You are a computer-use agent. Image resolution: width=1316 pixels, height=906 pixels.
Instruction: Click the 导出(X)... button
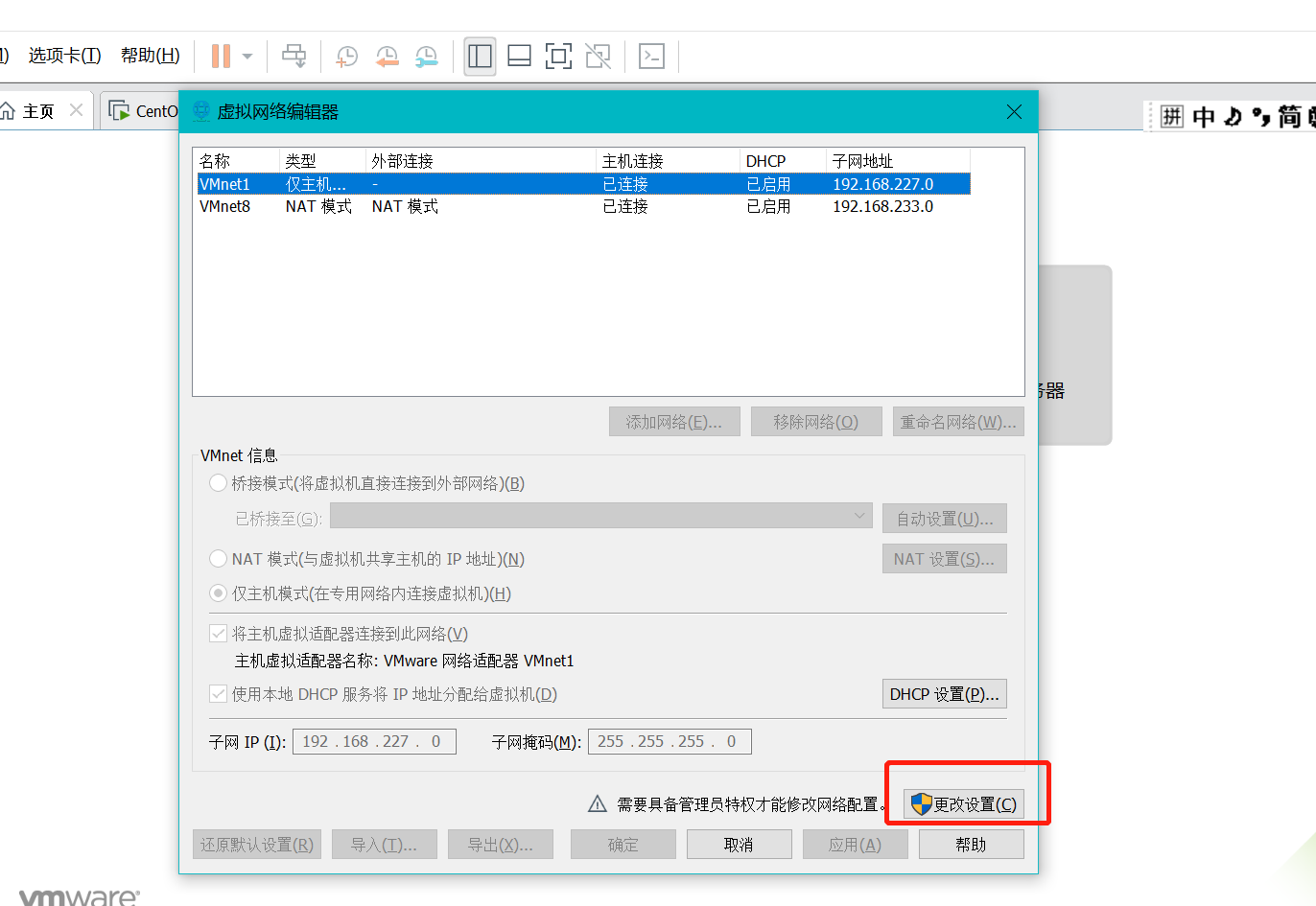[x=501, y=845]
